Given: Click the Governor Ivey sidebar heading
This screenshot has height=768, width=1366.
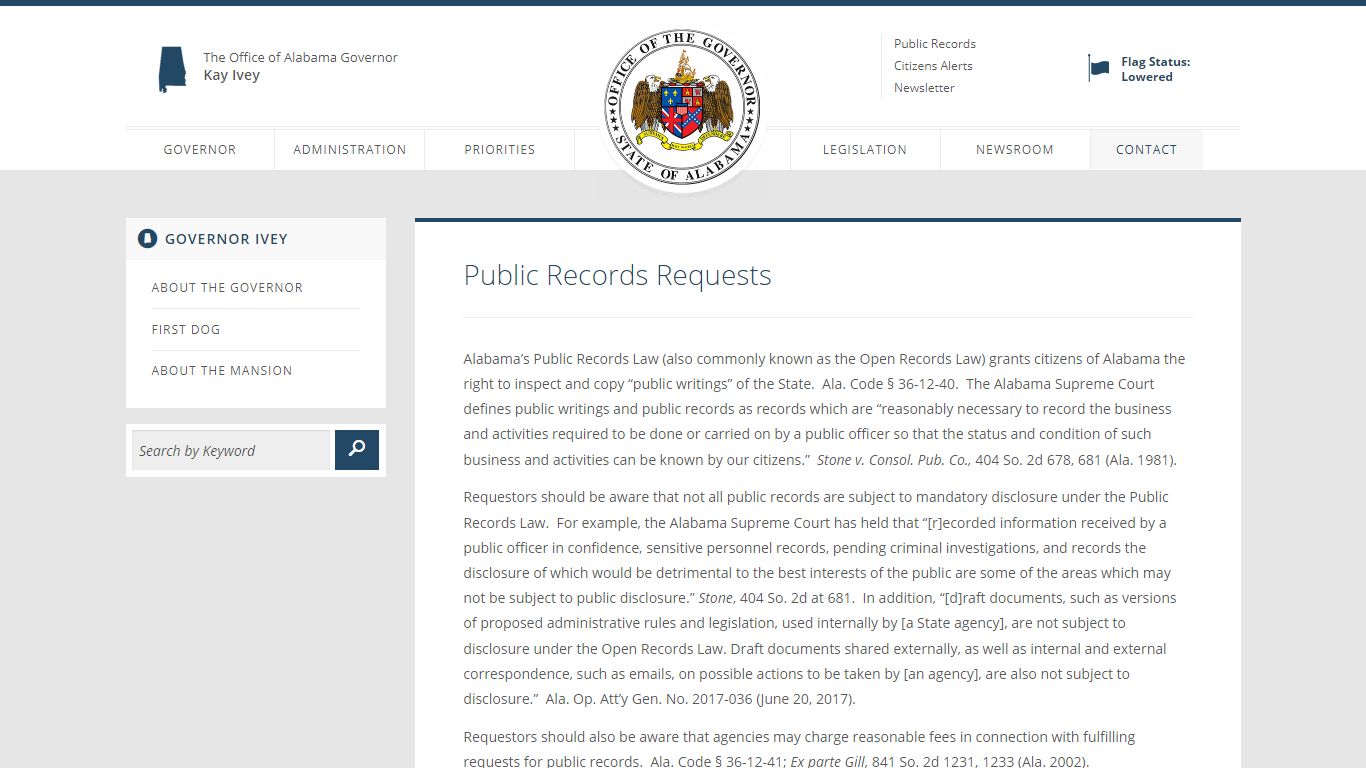Looking at the screenshot, I should (x=226, y=239).
